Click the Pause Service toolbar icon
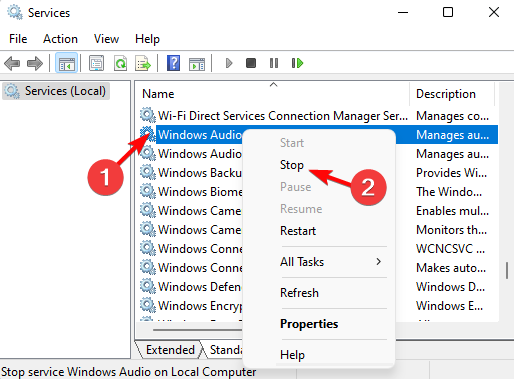This screenshot has height=379, width=514. [274, 63]
